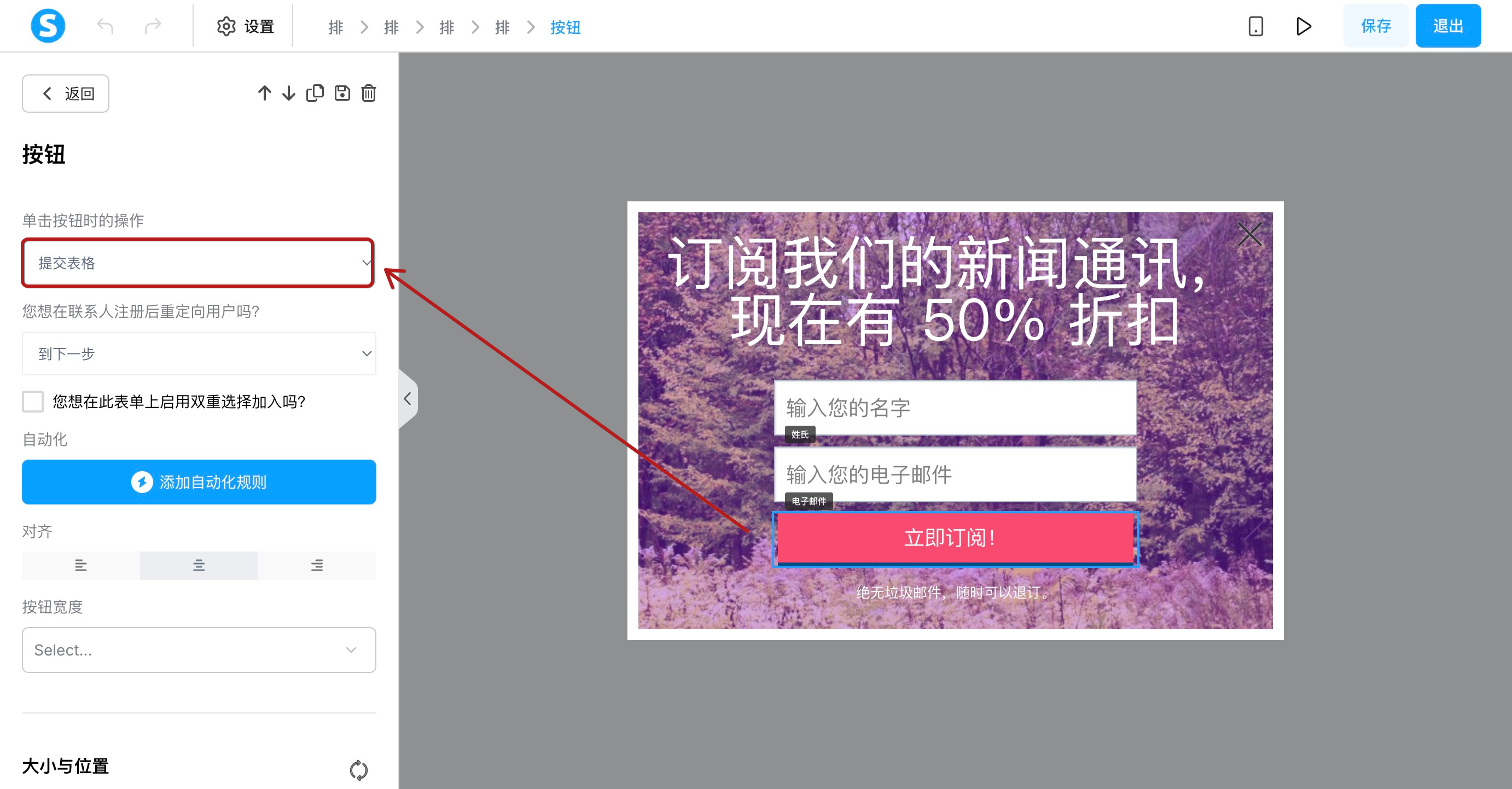Viewport: 1512px width, 789px height.
Task: Reset size and position with refresh icon
Action: 358,770
